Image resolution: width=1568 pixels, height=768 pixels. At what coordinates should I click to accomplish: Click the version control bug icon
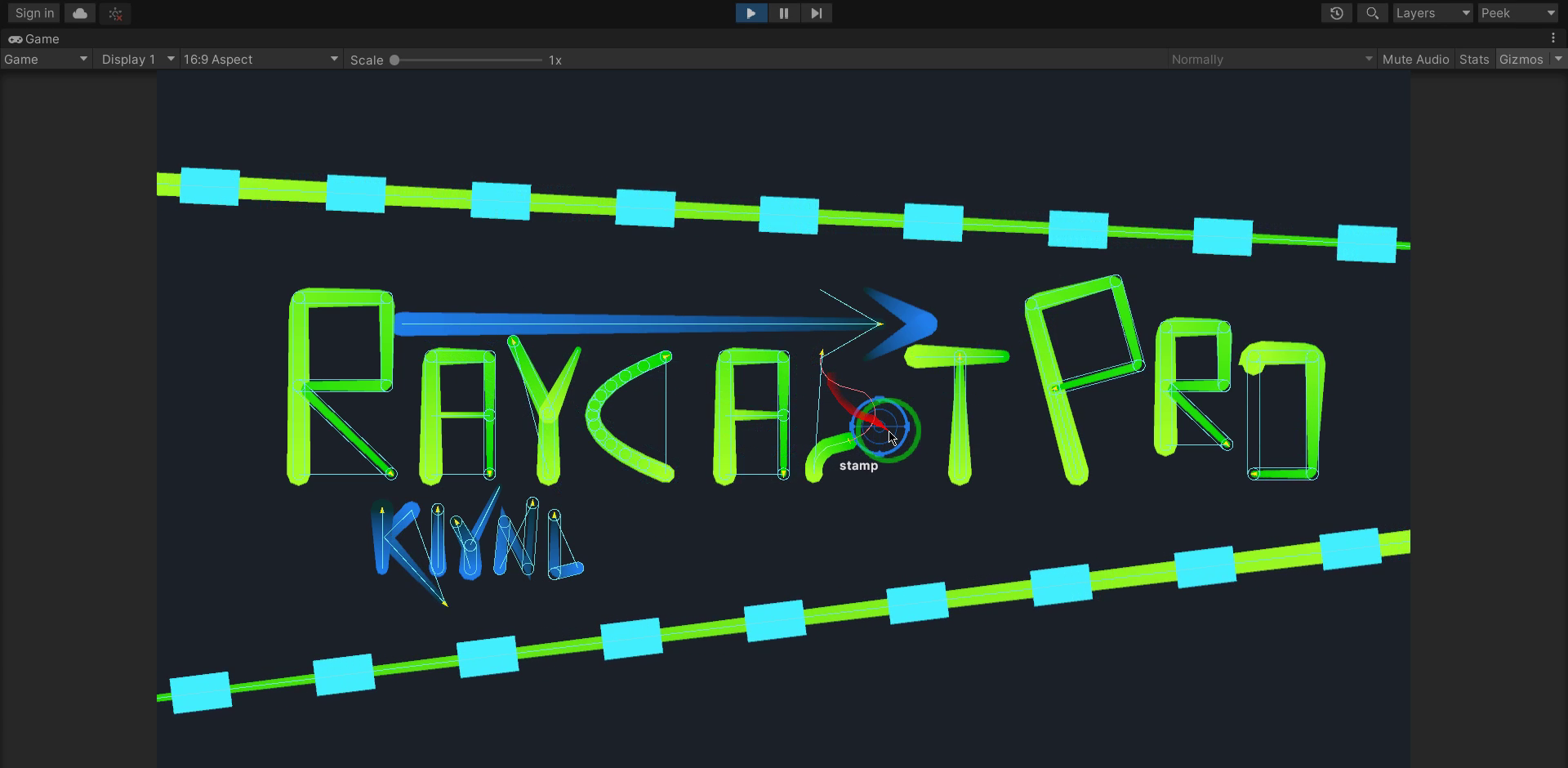[115, 13]
